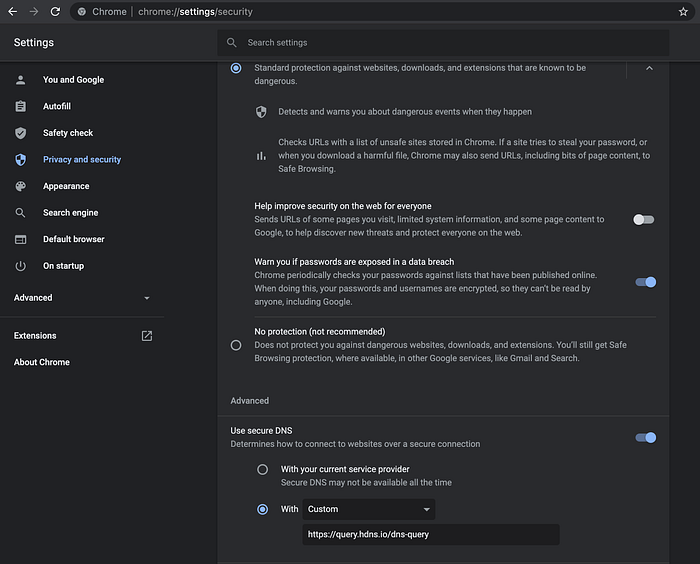The width and height of the screenshot is (700, 564).
Task: Open Extensions via the external link icon
Action: [147, 336]
